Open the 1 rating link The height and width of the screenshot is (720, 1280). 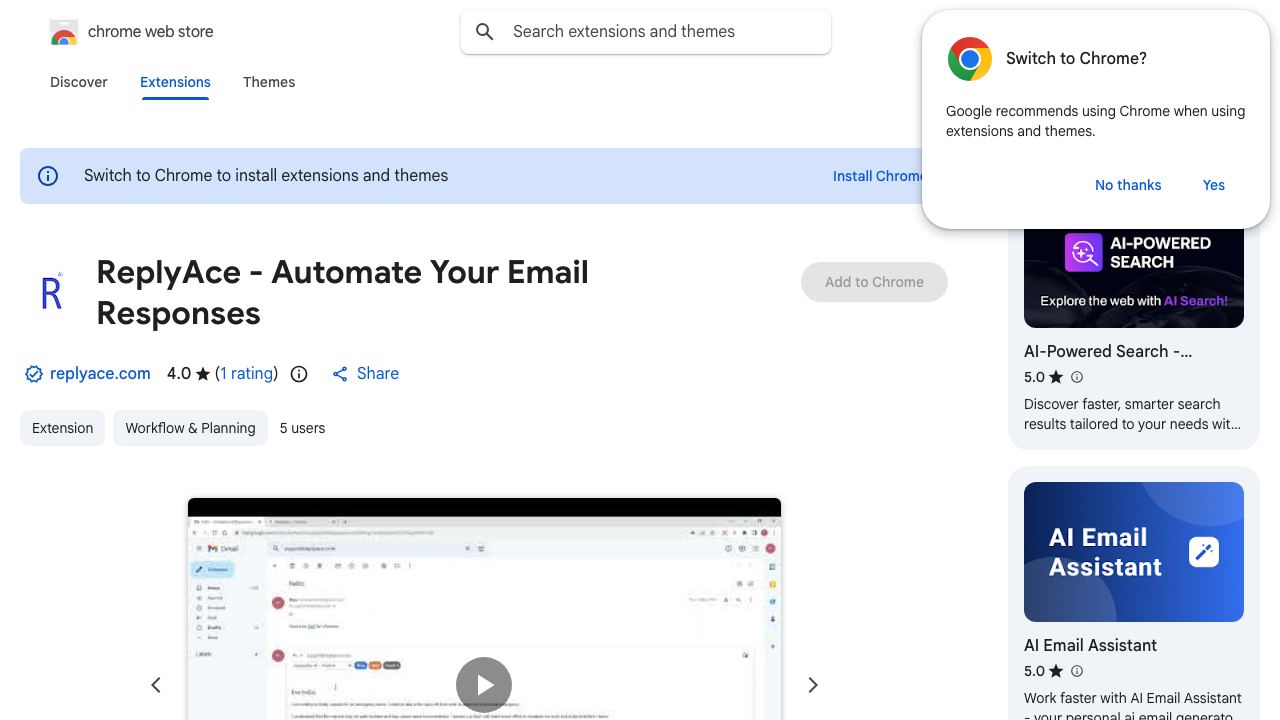coord(247,373)
